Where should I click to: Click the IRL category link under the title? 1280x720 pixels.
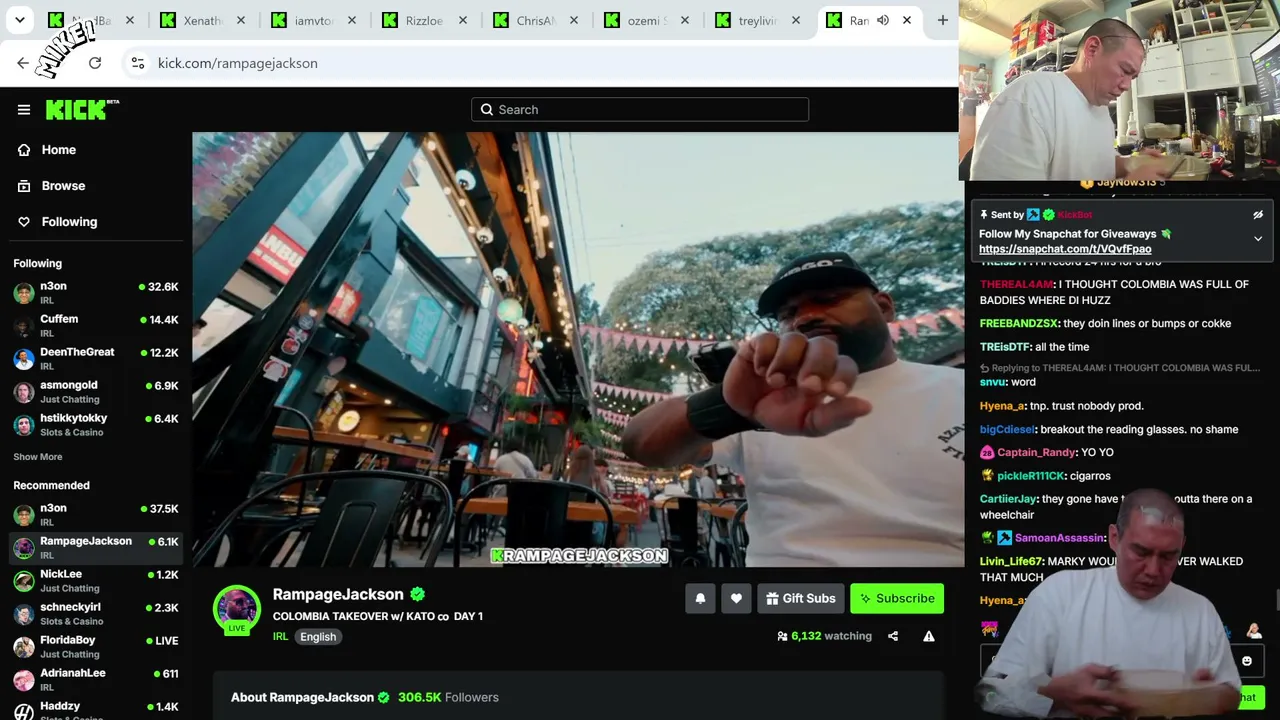point(280,637)
